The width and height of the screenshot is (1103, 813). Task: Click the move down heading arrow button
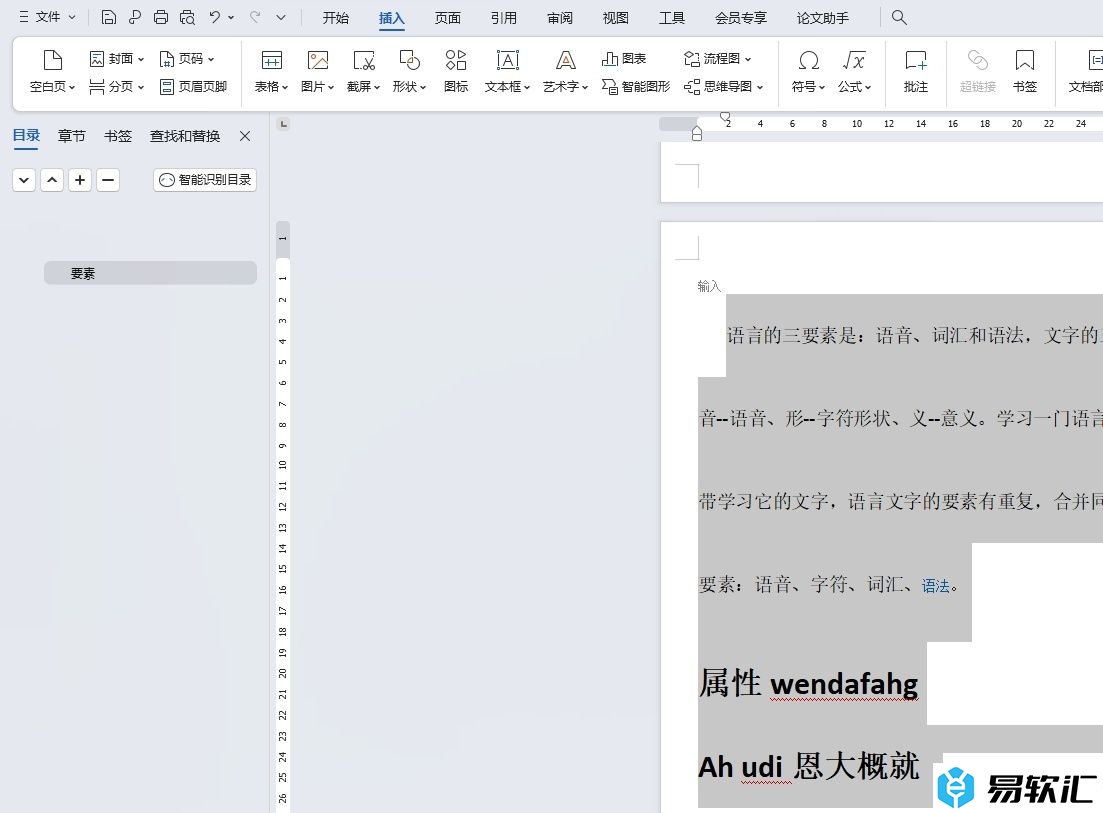pos(24,180)
